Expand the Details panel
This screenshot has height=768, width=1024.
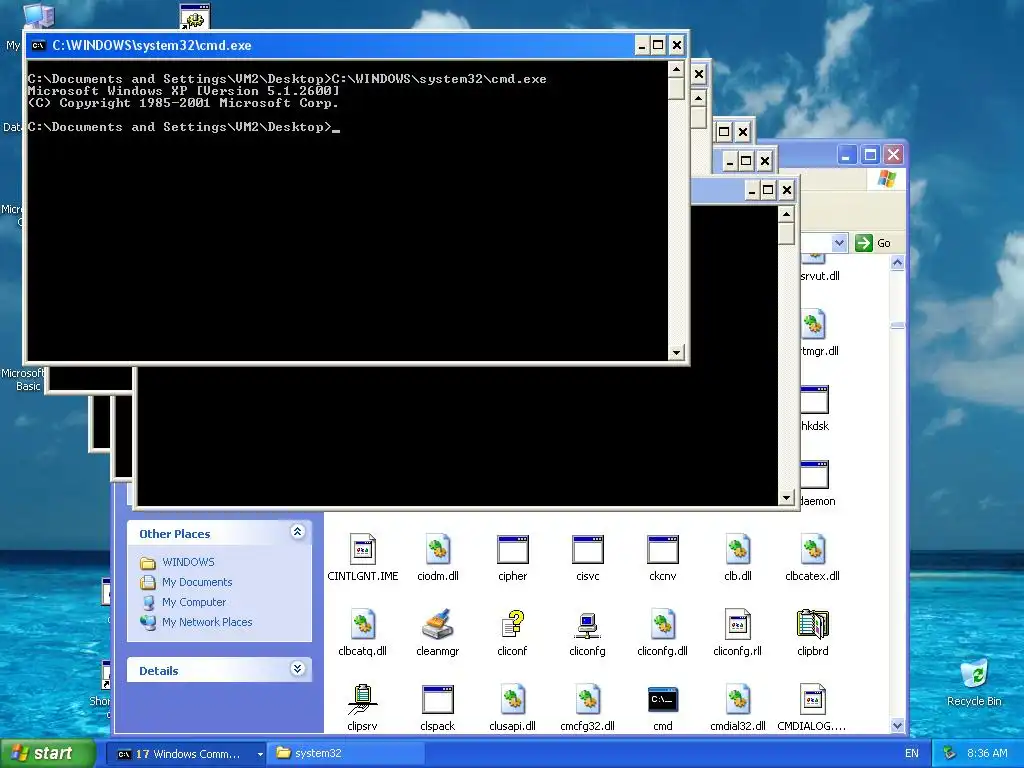click(297, 669)
